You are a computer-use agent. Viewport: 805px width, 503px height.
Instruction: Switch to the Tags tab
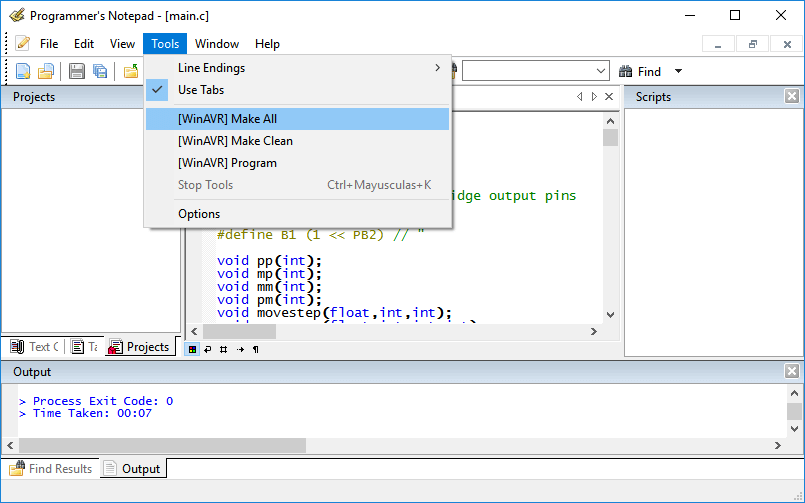coord(85,347)
